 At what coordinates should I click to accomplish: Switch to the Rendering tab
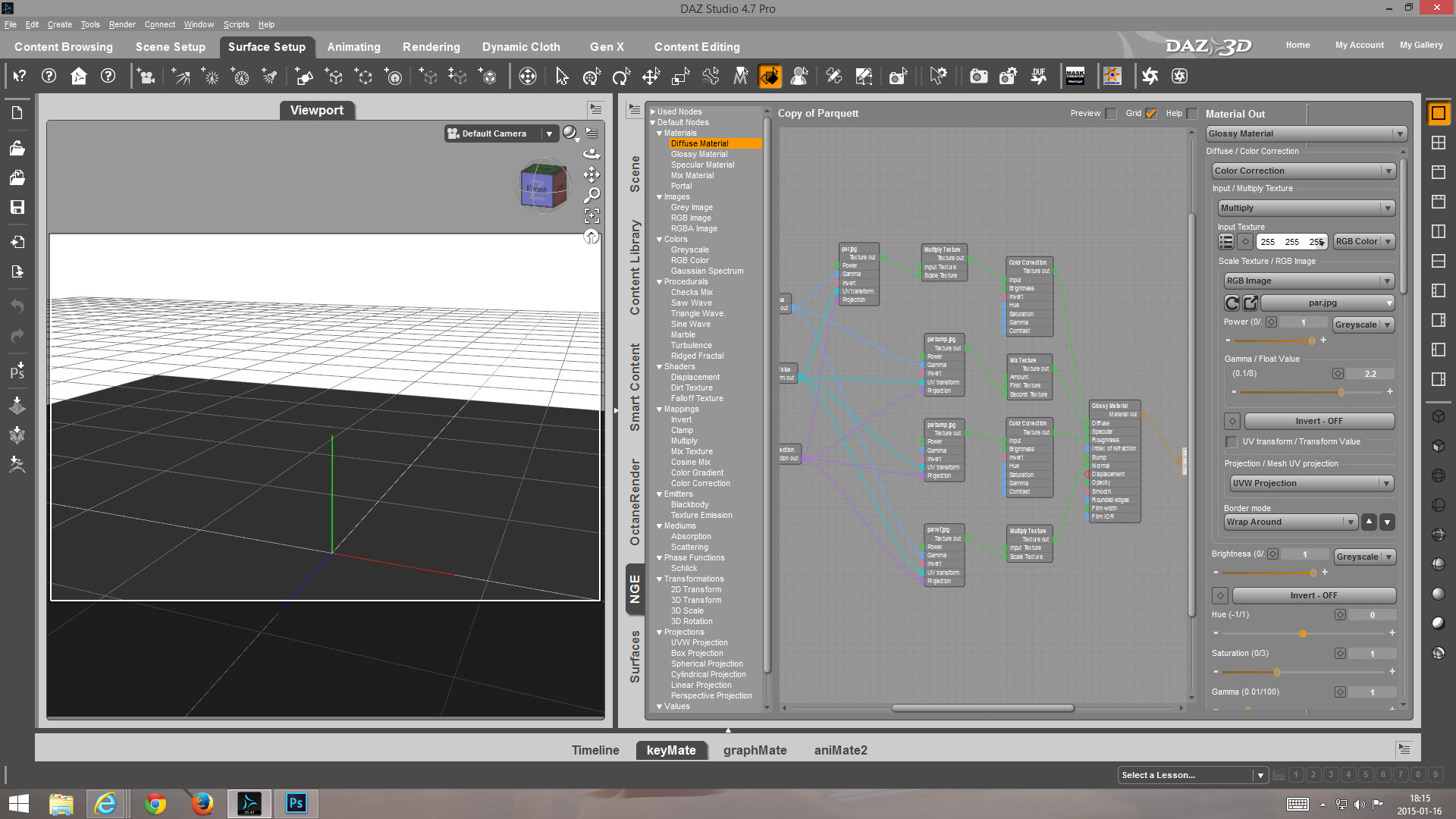tap(431, 47)
